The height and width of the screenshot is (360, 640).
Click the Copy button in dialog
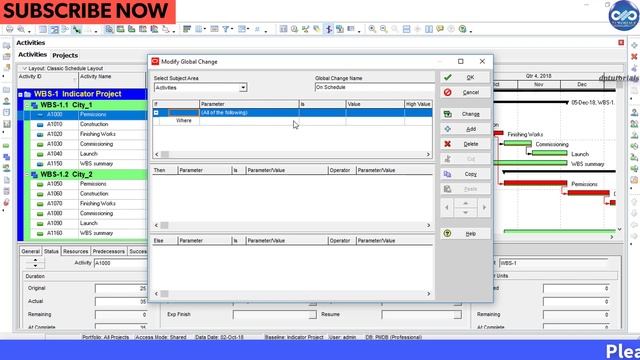tap(465, 174)
